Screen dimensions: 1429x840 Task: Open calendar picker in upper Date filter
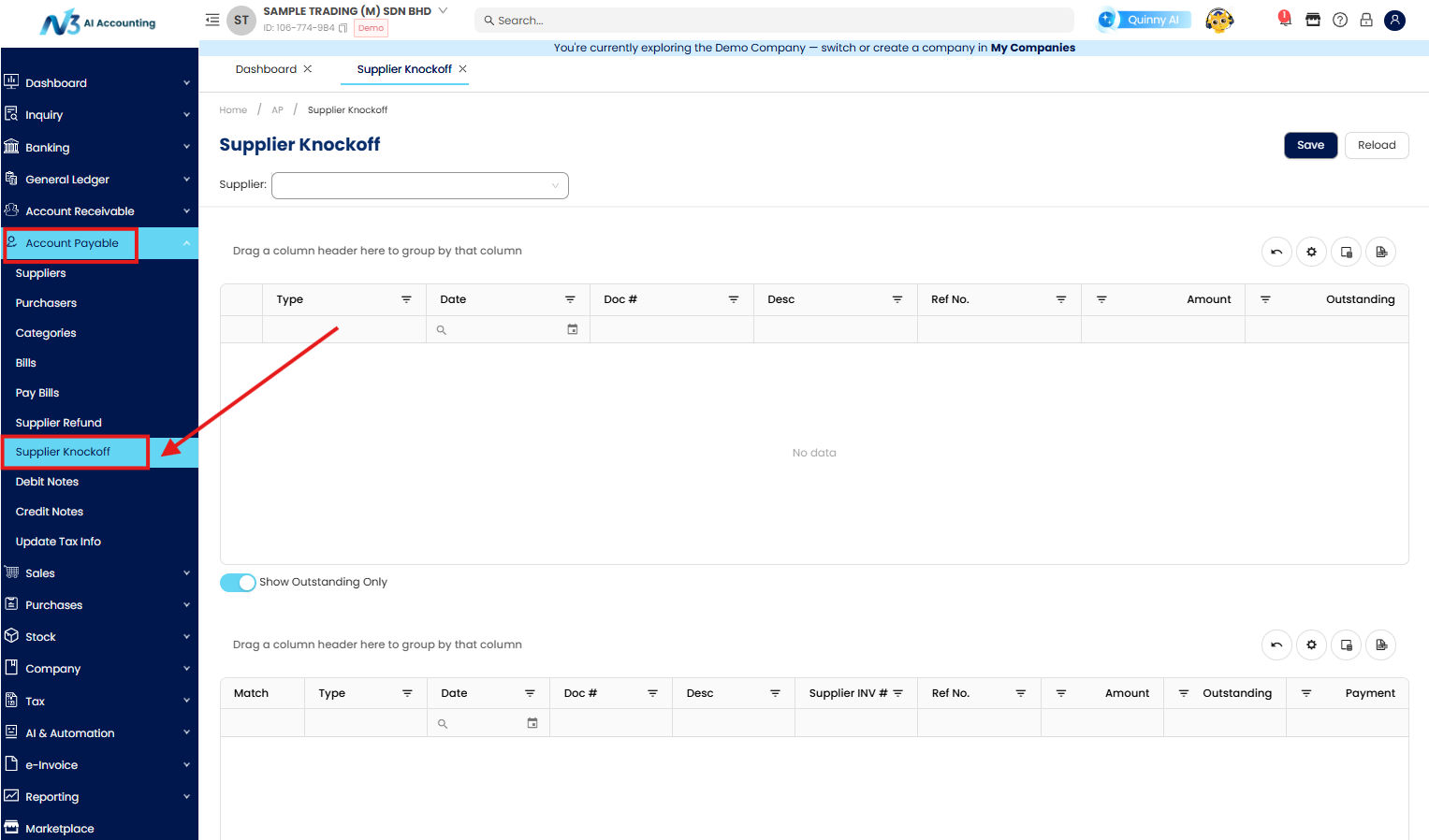point(573,329)
